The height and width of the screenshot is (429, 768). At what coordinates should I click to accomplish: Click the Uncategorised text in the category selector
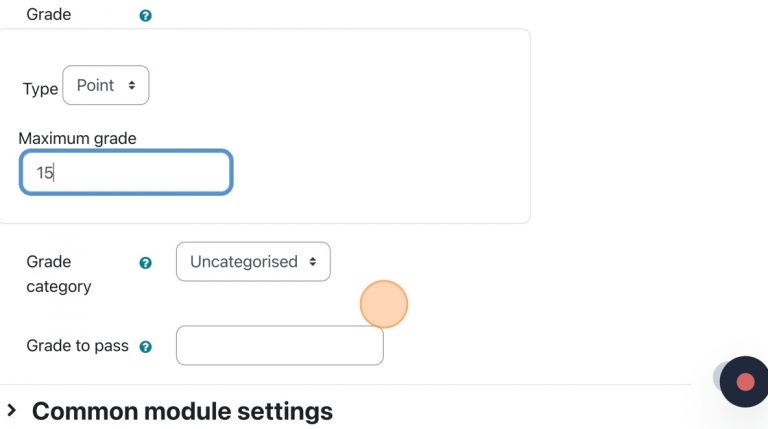[x=243, y=262]
